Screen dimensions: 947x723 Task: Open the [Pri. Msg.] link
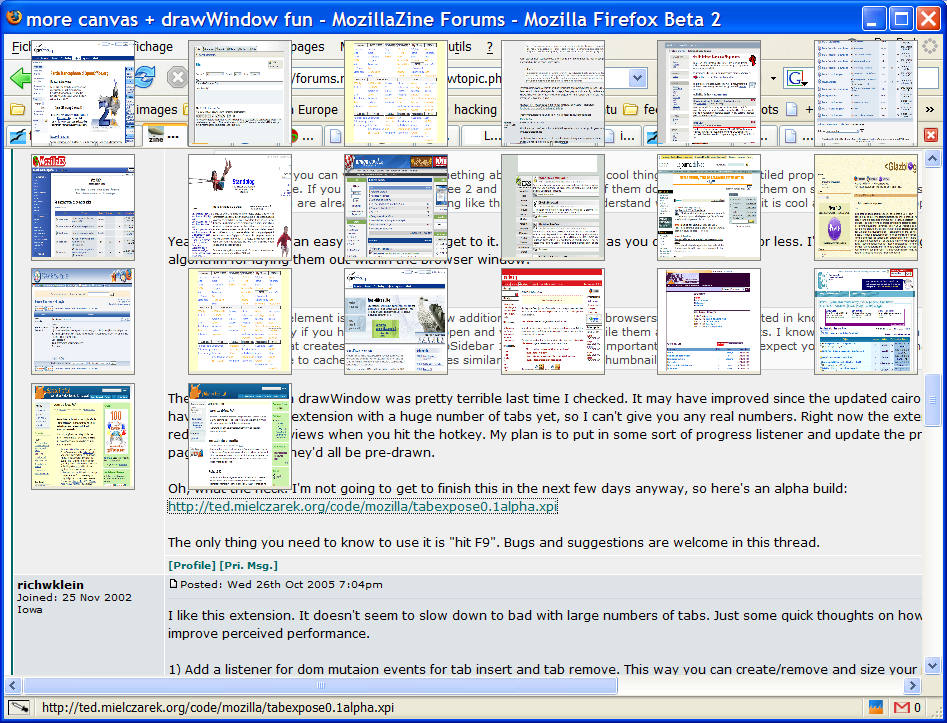249,565
